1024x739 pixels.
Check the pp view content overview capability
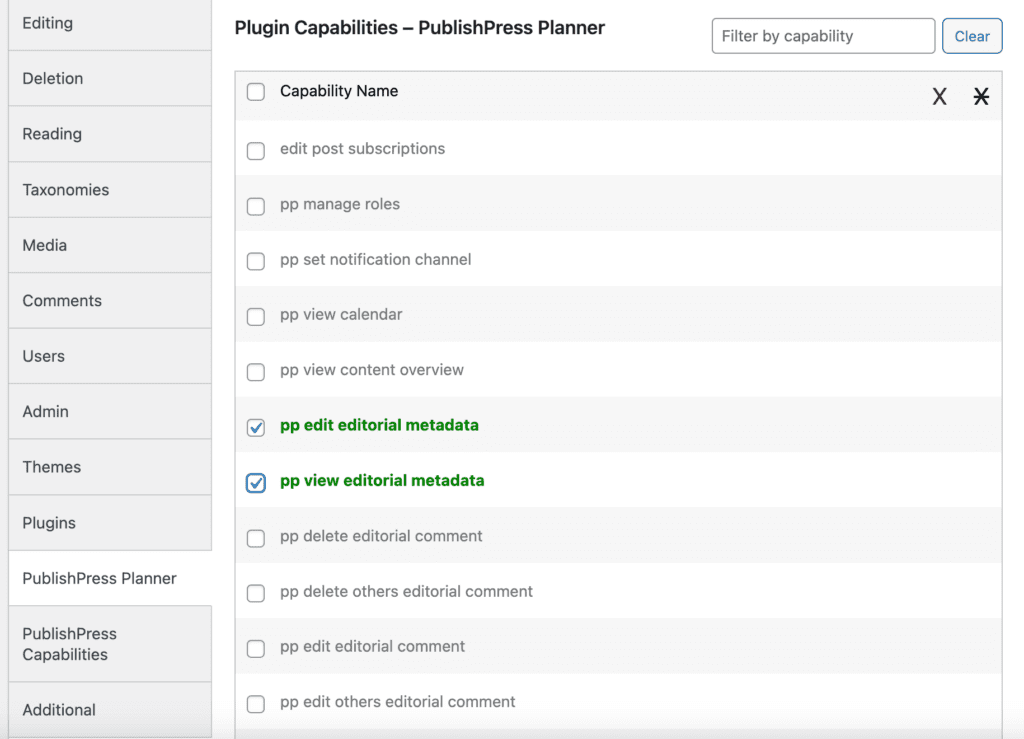click(x=255, y=370)
